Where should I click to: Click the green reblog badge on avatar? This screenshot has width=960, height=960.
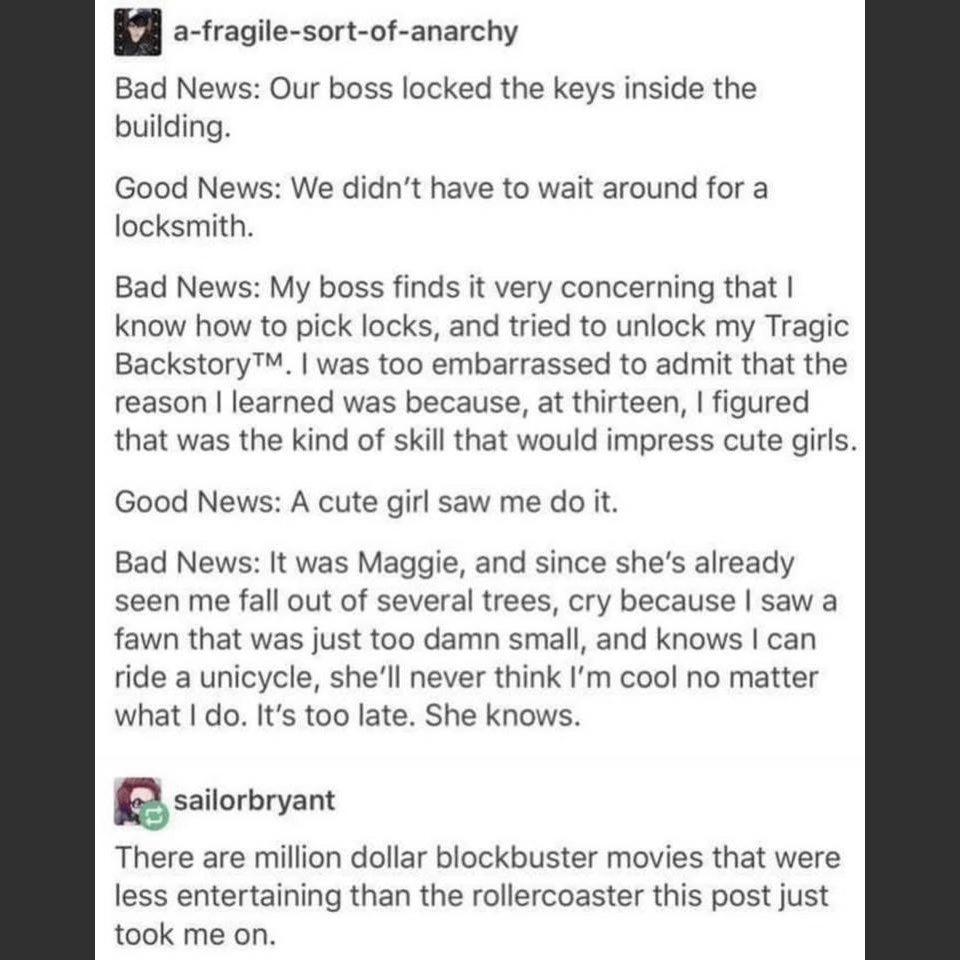pyautogui.click(x=153, y=817)
